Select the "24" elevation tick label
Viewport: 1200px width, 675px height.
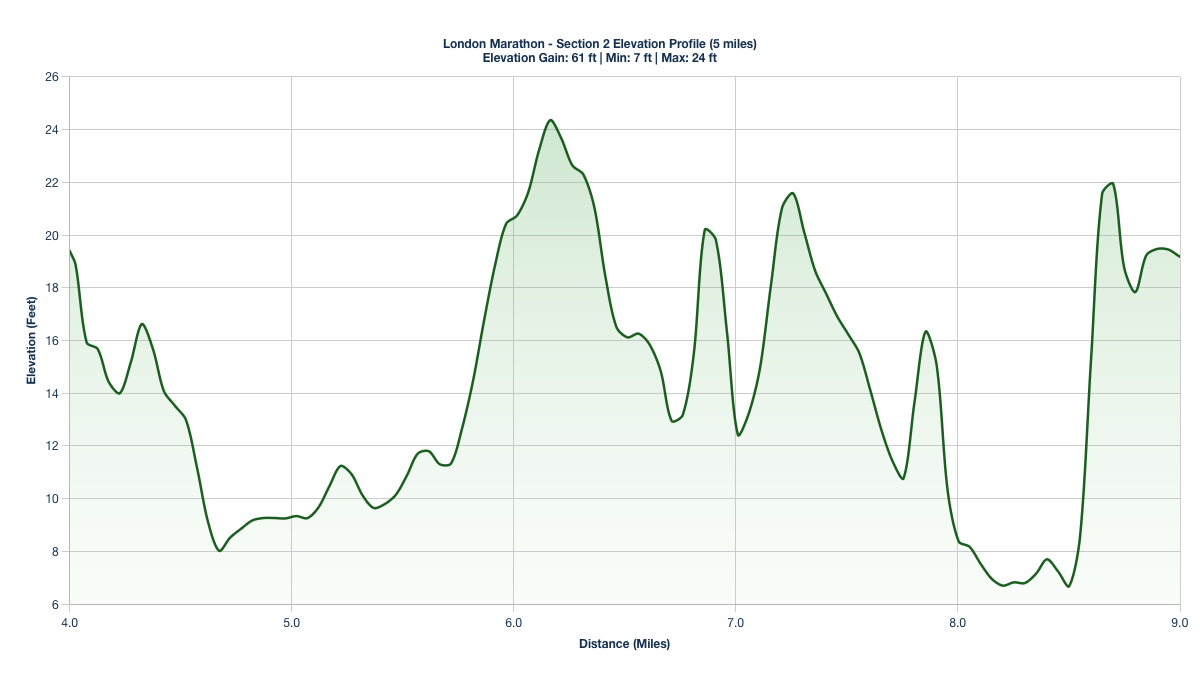(52, 130)
